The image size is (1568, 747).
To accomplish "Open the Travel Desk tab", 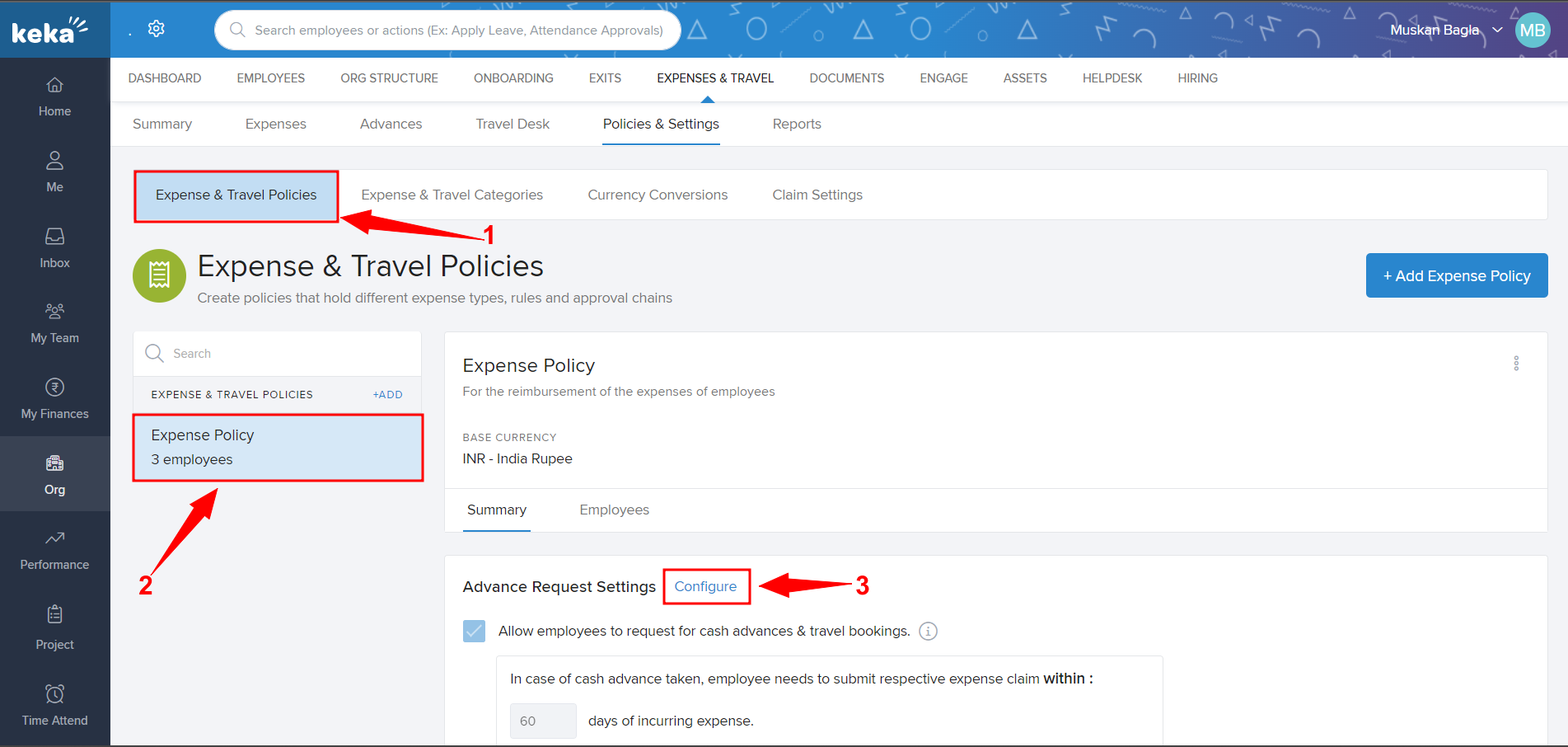I will coord(512,124).
